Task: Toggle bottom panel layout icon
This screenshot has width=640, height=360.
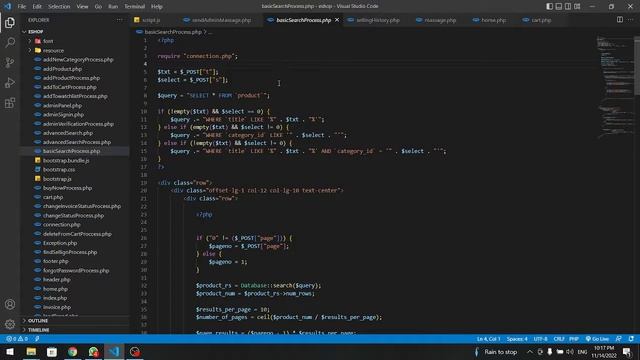Action: (x=559, y=6)
